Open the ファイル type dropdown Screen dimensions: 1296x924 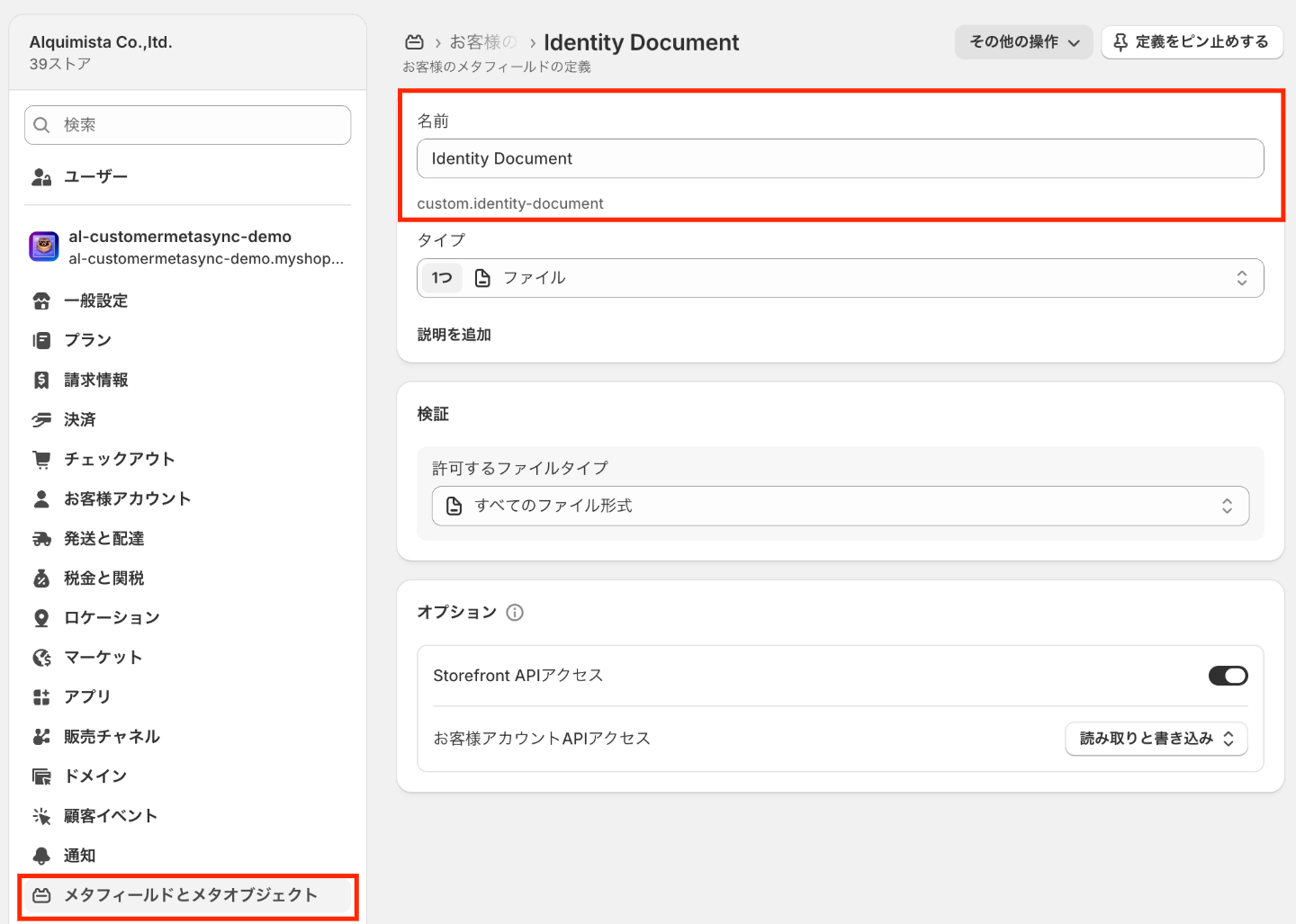click(x=841, y=278)
